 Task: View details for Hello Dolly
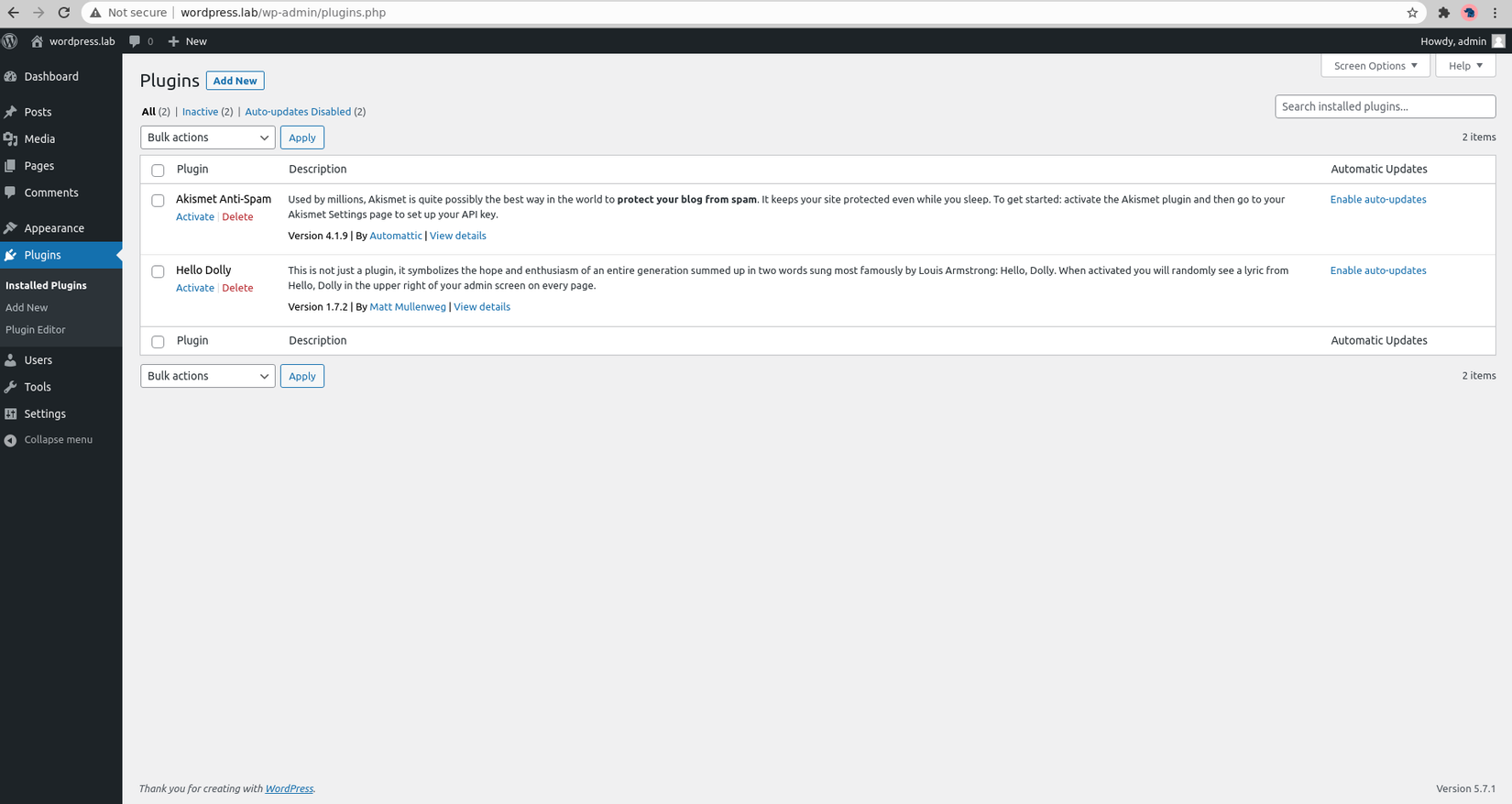click(482, 307)
